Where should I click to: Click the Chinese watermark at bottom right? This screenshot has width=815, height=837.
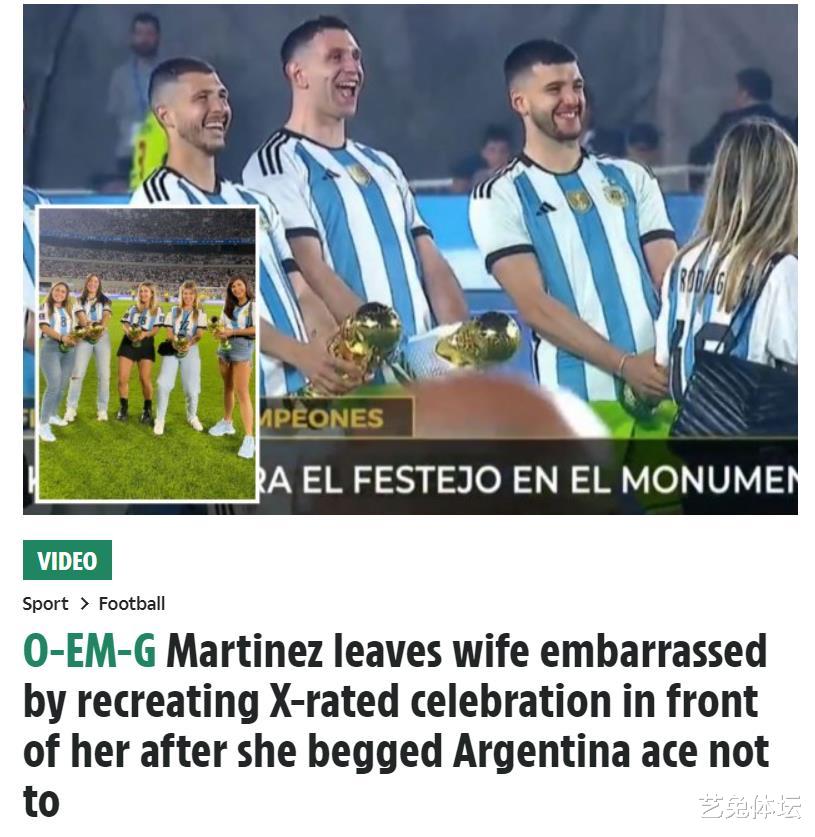[751, 807]
